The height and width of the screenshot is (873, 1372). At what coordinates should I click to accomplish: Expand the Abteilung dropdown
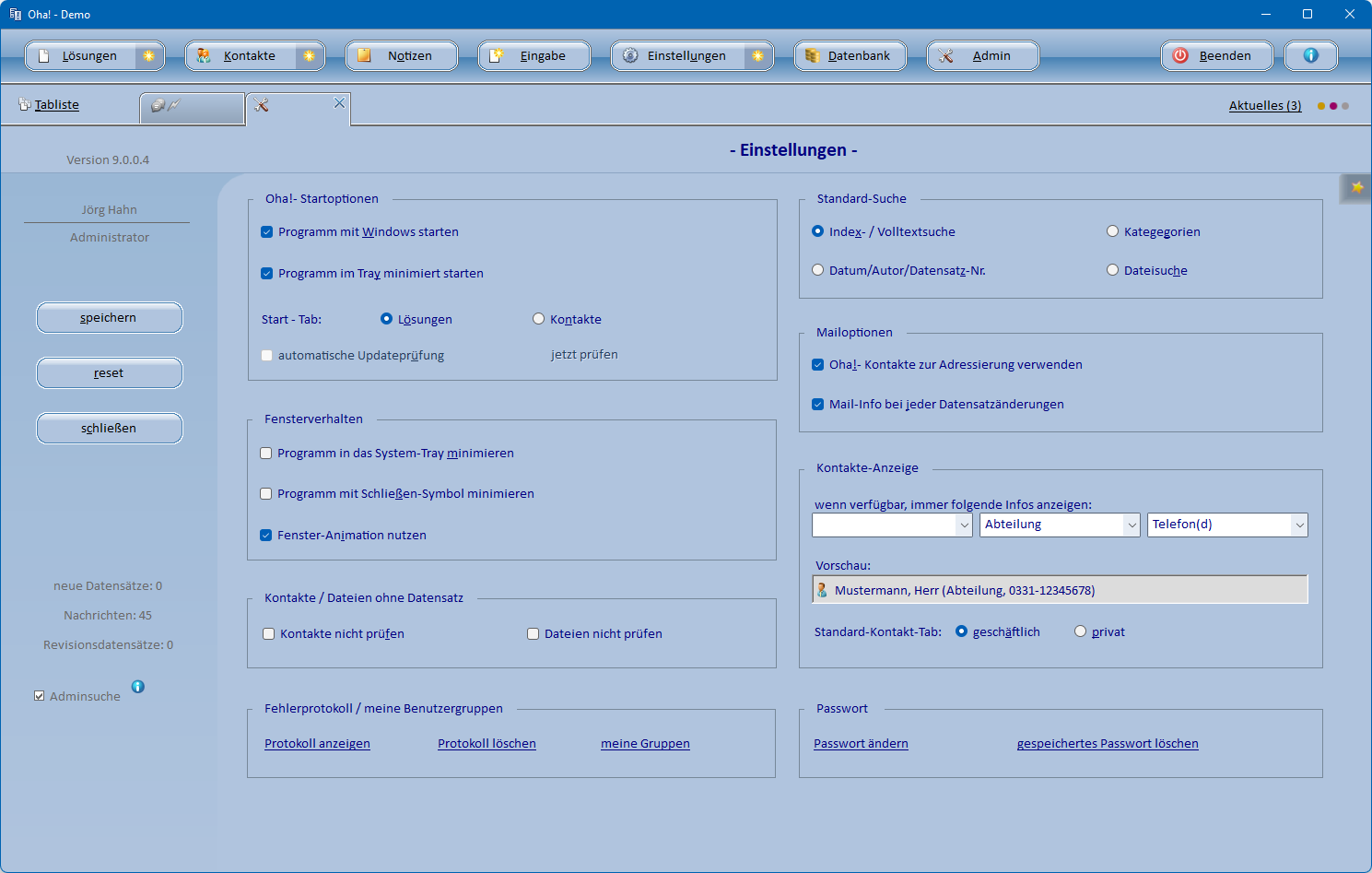pos(1132,525)
